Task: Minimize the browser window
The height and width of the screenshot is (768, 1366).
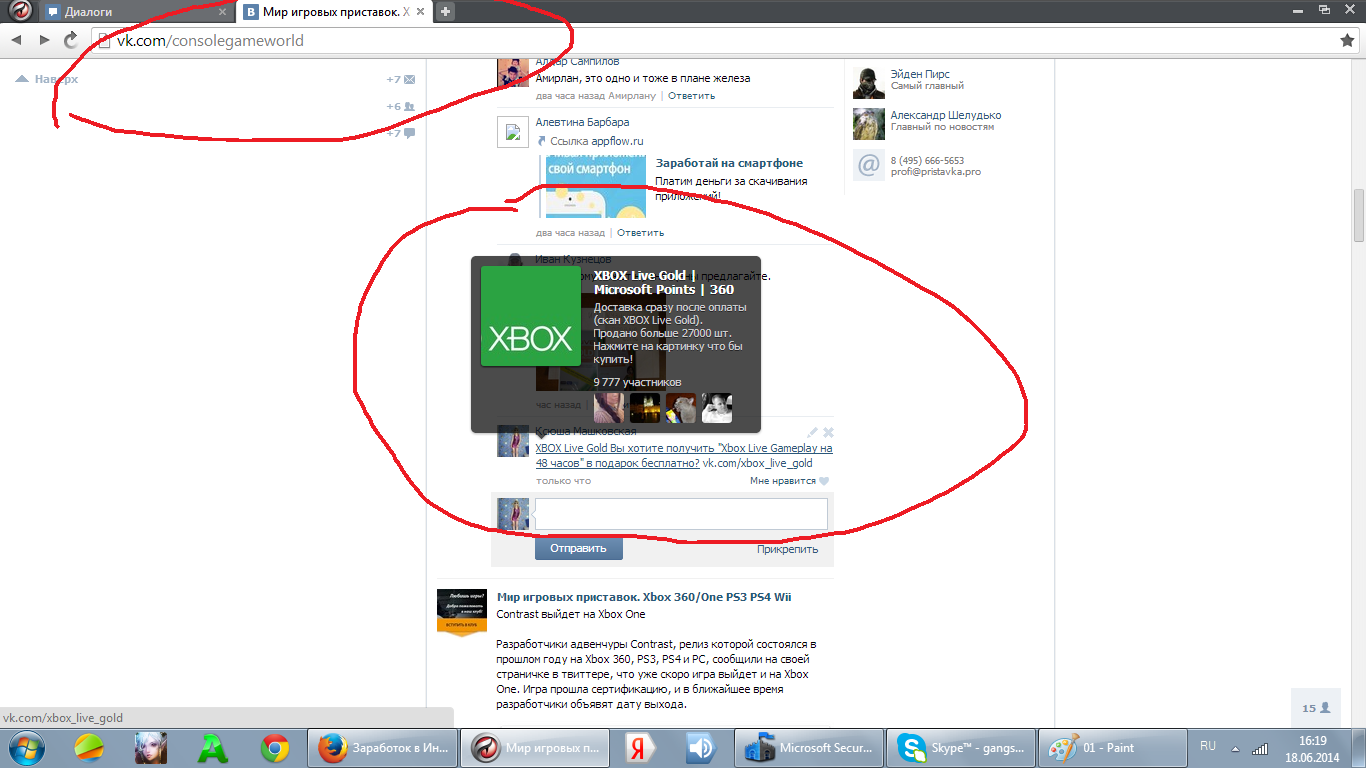Action: pos(1298,9)
